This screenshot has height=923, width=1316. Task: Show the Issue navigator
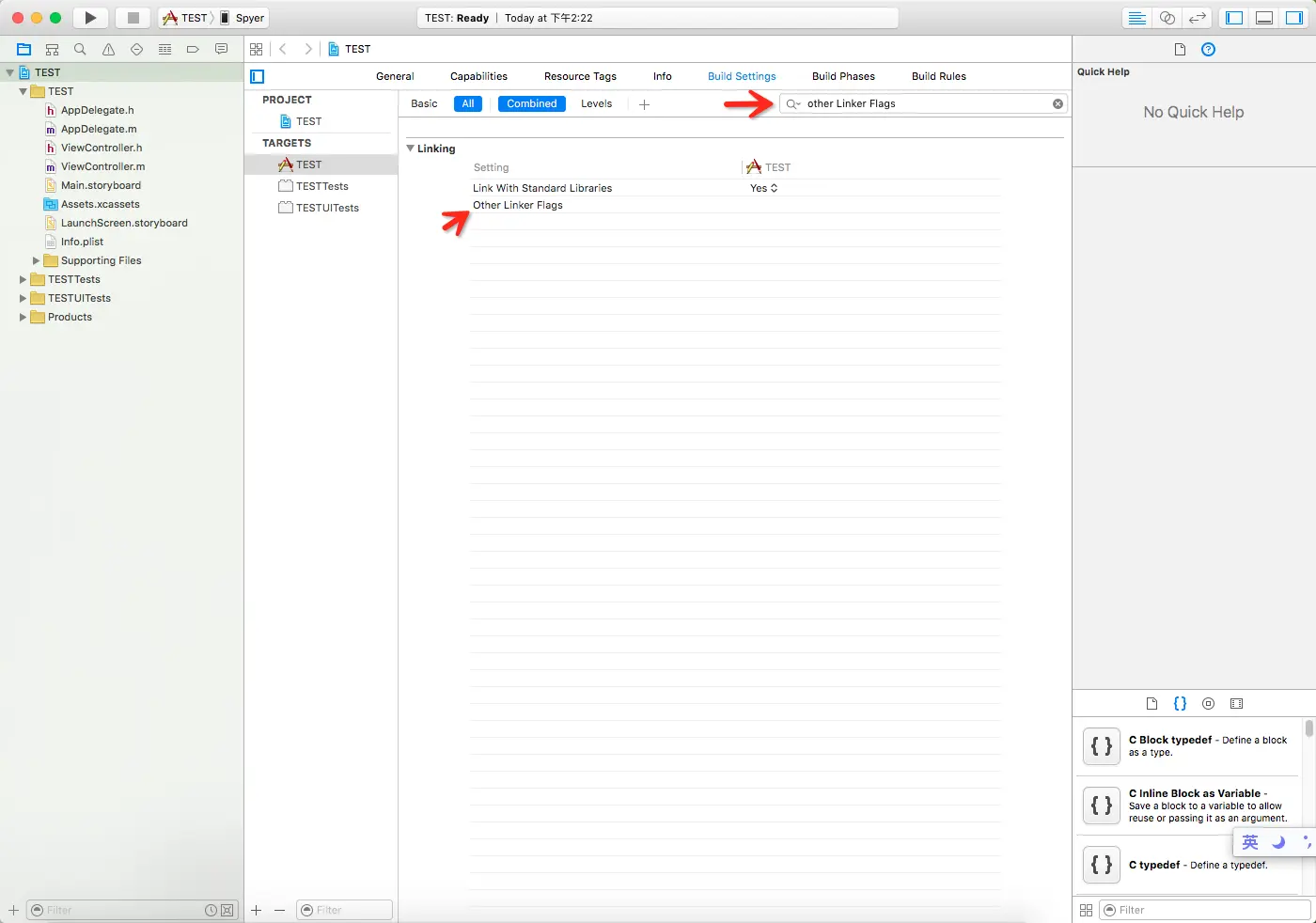(108, 49)
